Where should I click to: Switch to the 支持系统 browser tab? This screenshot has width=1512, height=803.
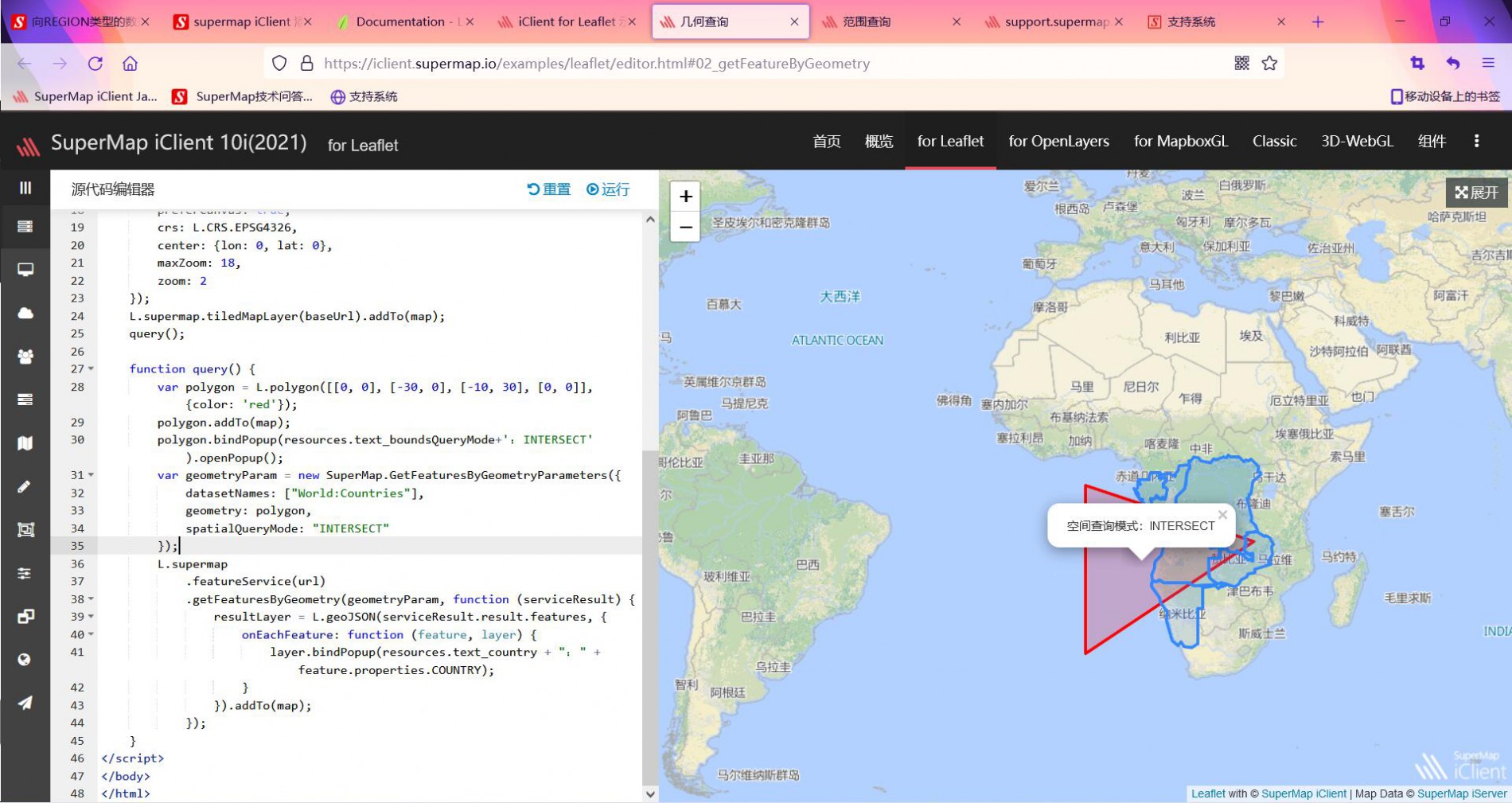(x=1216, y=21)
